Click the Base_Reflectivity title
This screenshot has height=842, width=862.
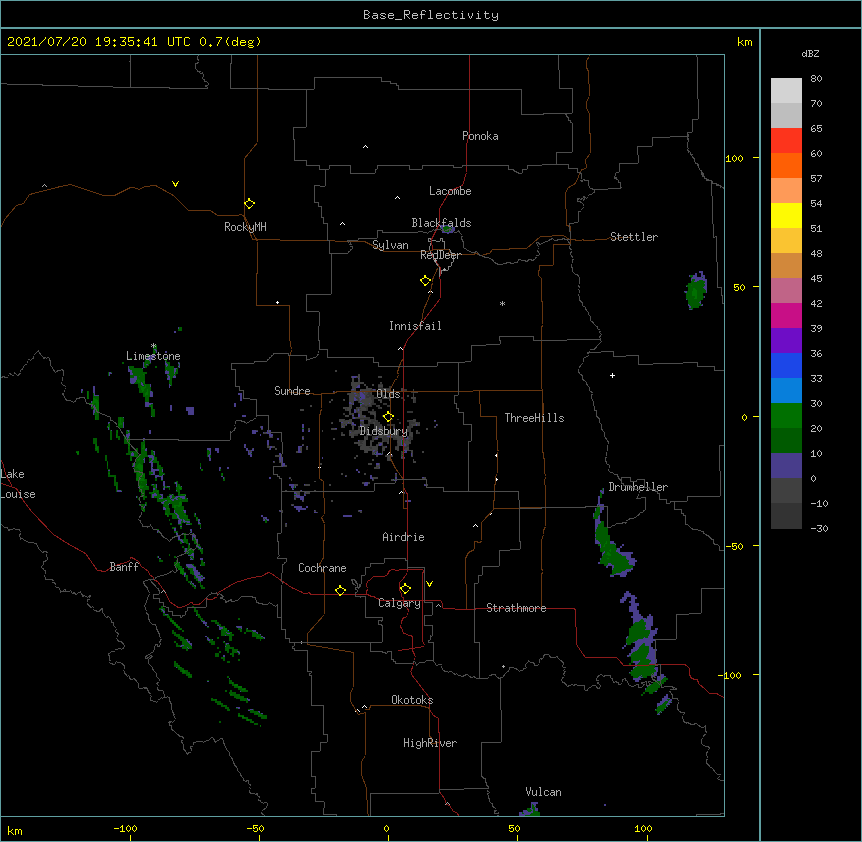[431, 15]
